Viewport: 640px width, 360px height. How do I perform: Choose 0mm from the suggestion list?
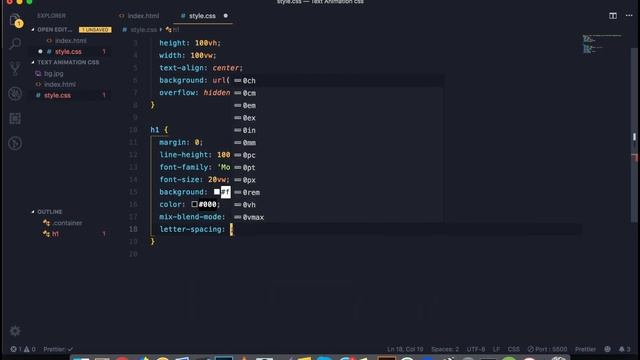click(338, 143)
